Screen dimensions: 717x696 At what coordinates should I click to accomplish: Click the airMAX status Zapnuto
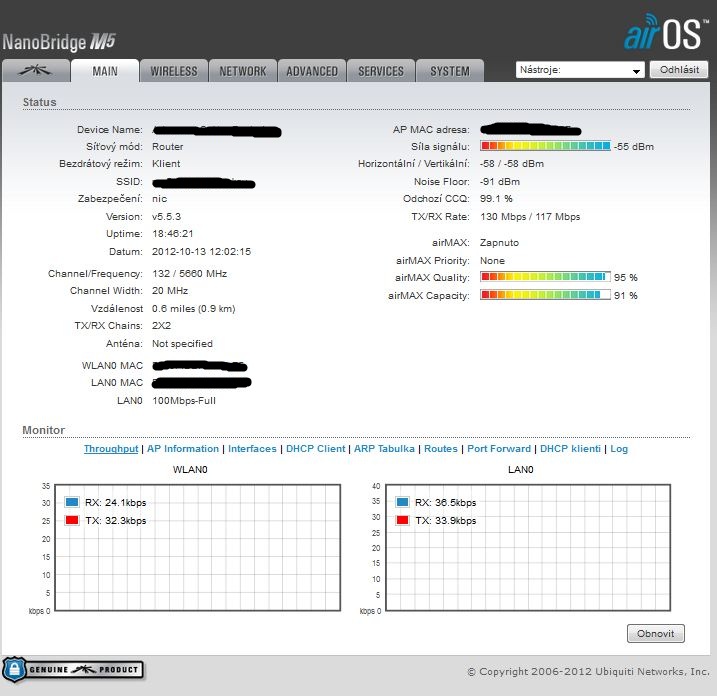pos(499,243)
